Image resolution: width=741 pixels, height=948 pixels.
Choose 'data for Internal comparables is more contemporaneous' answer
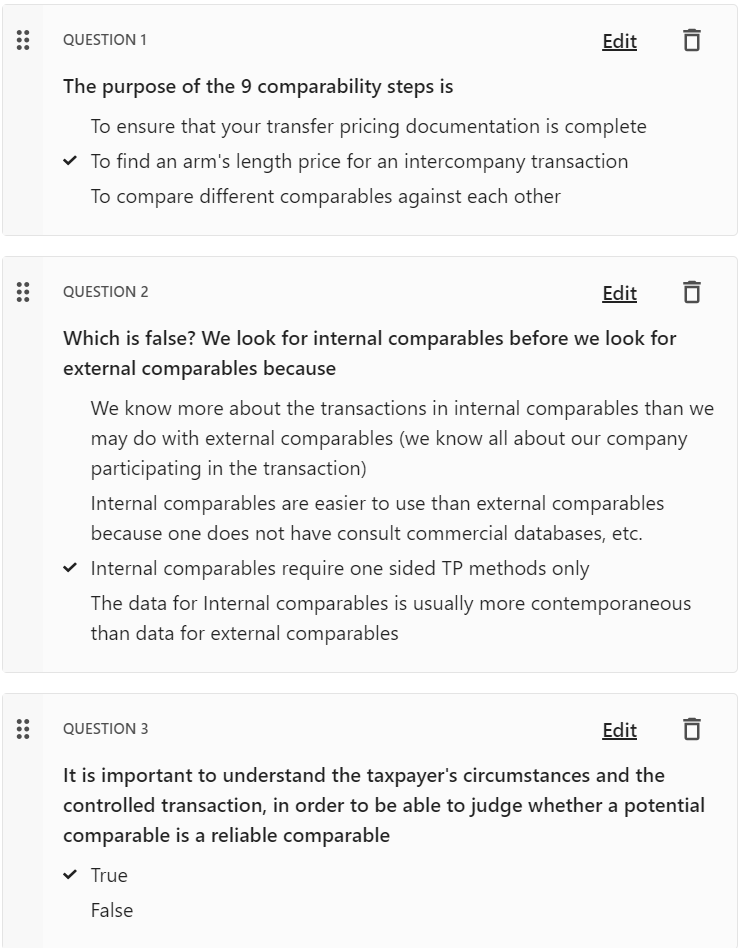coord(391,618)
